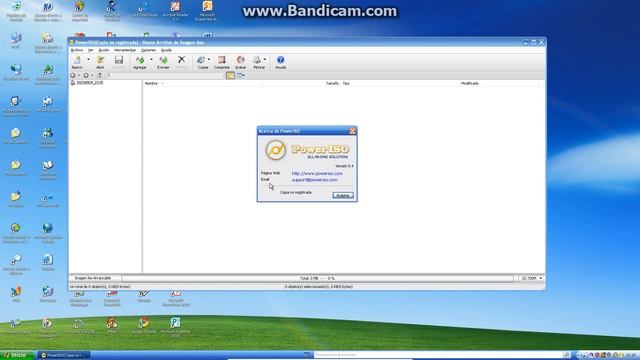Sort by the Modificado column header
Image resolution: width=640 pixels, height=360 pixels.
click(470, 83)
